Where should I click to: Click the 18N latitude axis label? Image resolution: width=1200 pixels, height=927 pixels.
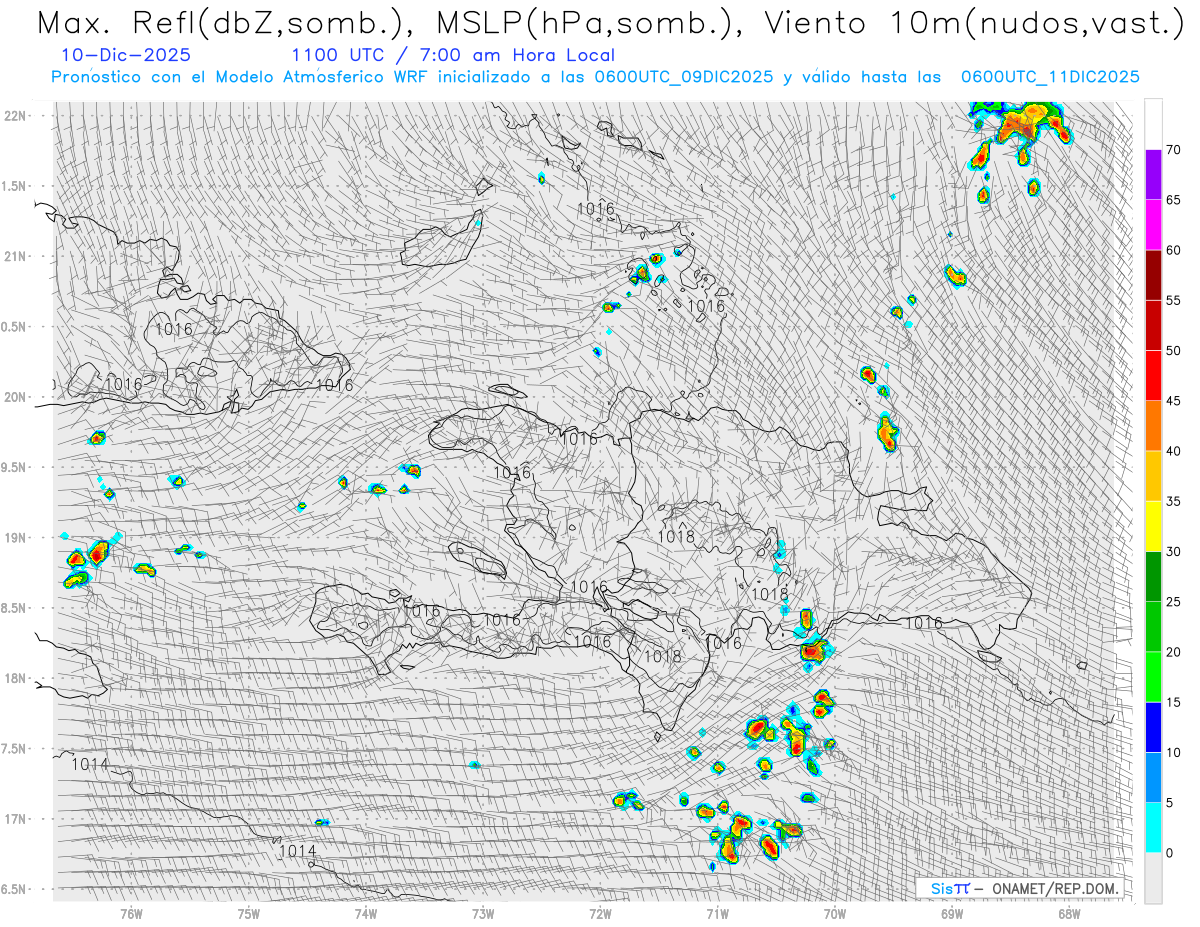click(x=15, y=679)
